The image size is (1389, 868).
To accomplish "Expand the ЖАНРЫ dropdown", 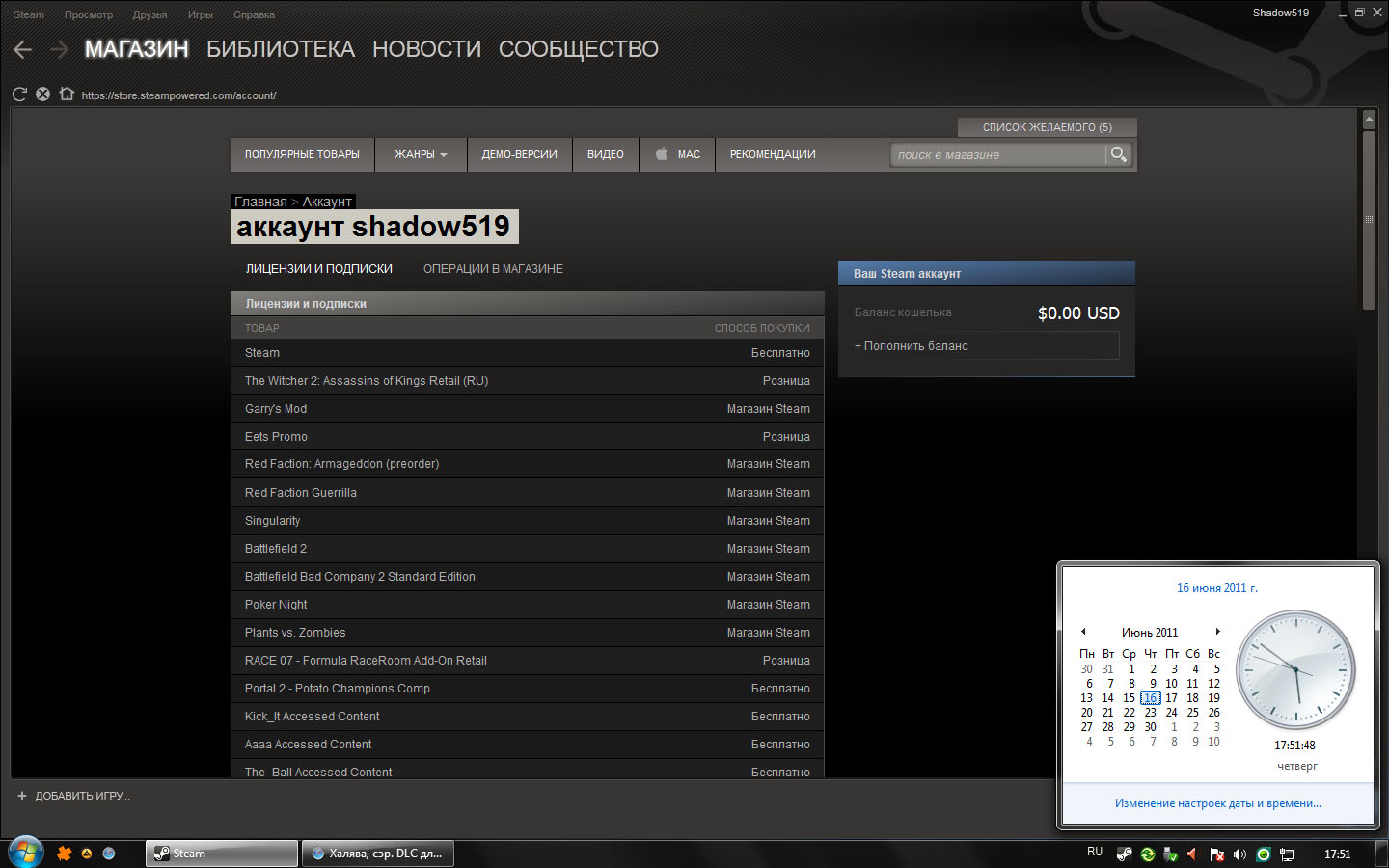I will click(x=421, y=154).
